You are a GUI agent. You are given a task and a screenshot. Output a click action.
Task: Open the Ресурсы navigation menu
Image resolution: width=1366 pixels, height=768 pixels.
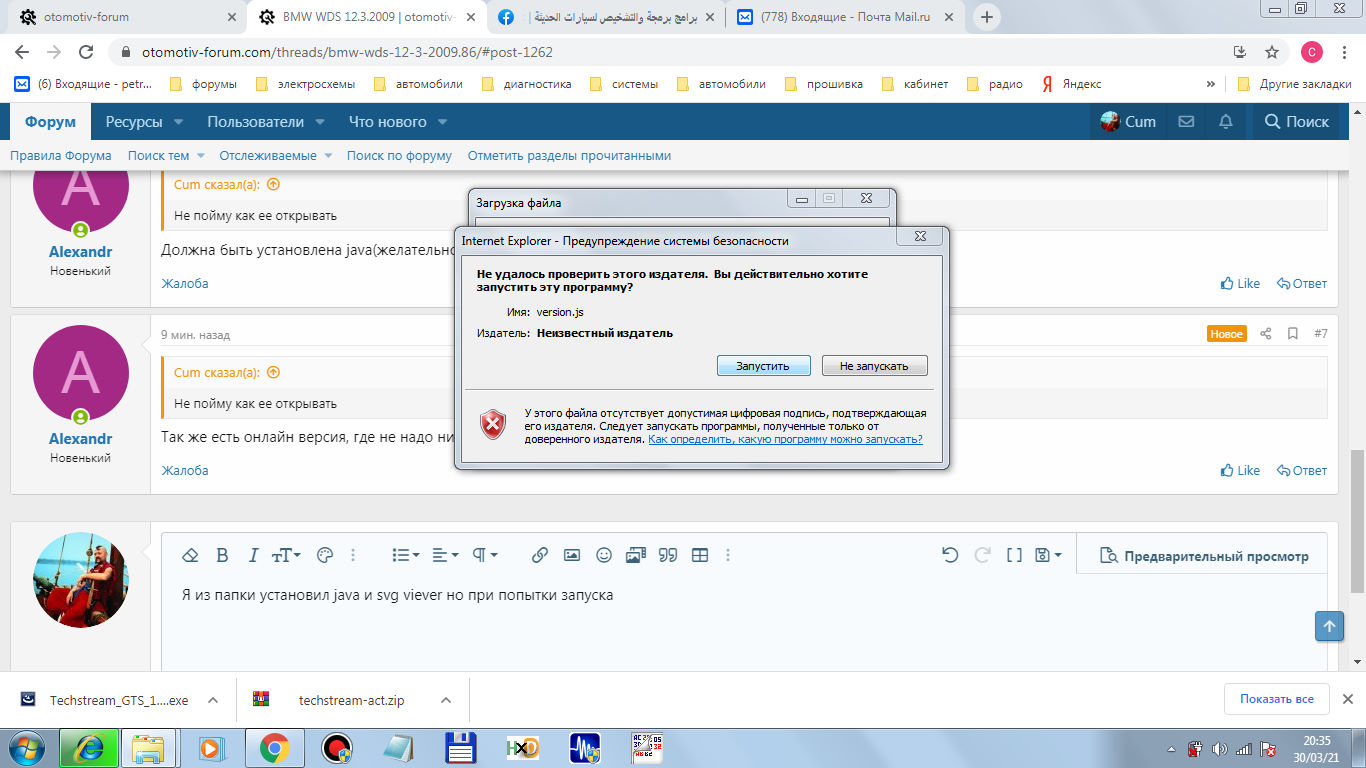[x=144, y=122]
